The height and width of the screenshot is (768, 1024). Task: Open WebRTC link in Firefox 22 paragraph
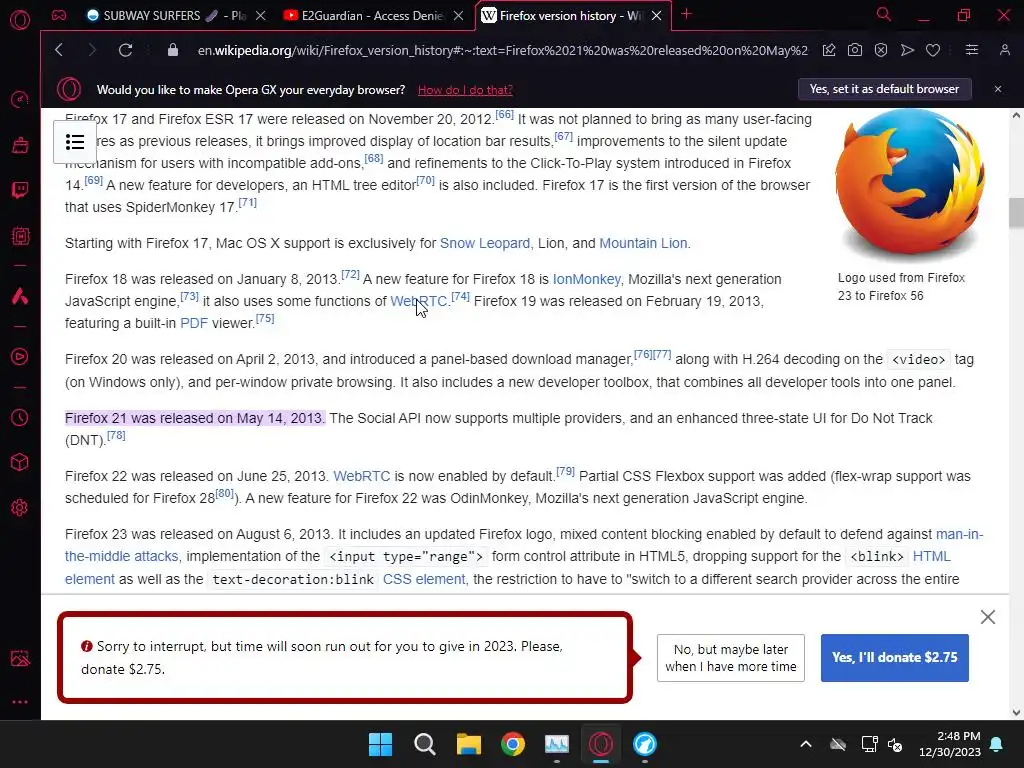click(362, 476)
